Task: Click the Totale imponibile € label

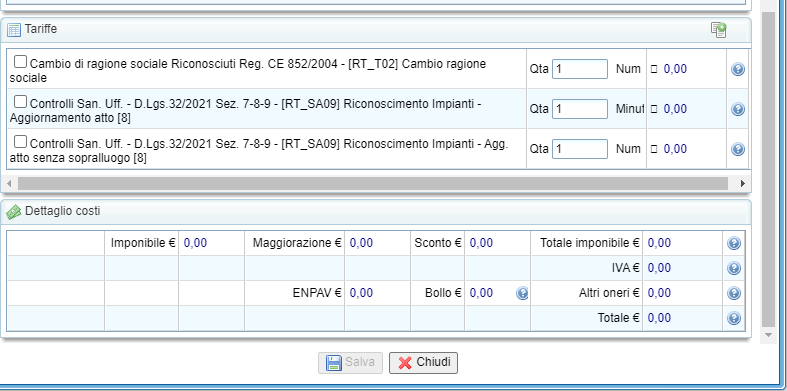Action: click(x=590, y=243)
